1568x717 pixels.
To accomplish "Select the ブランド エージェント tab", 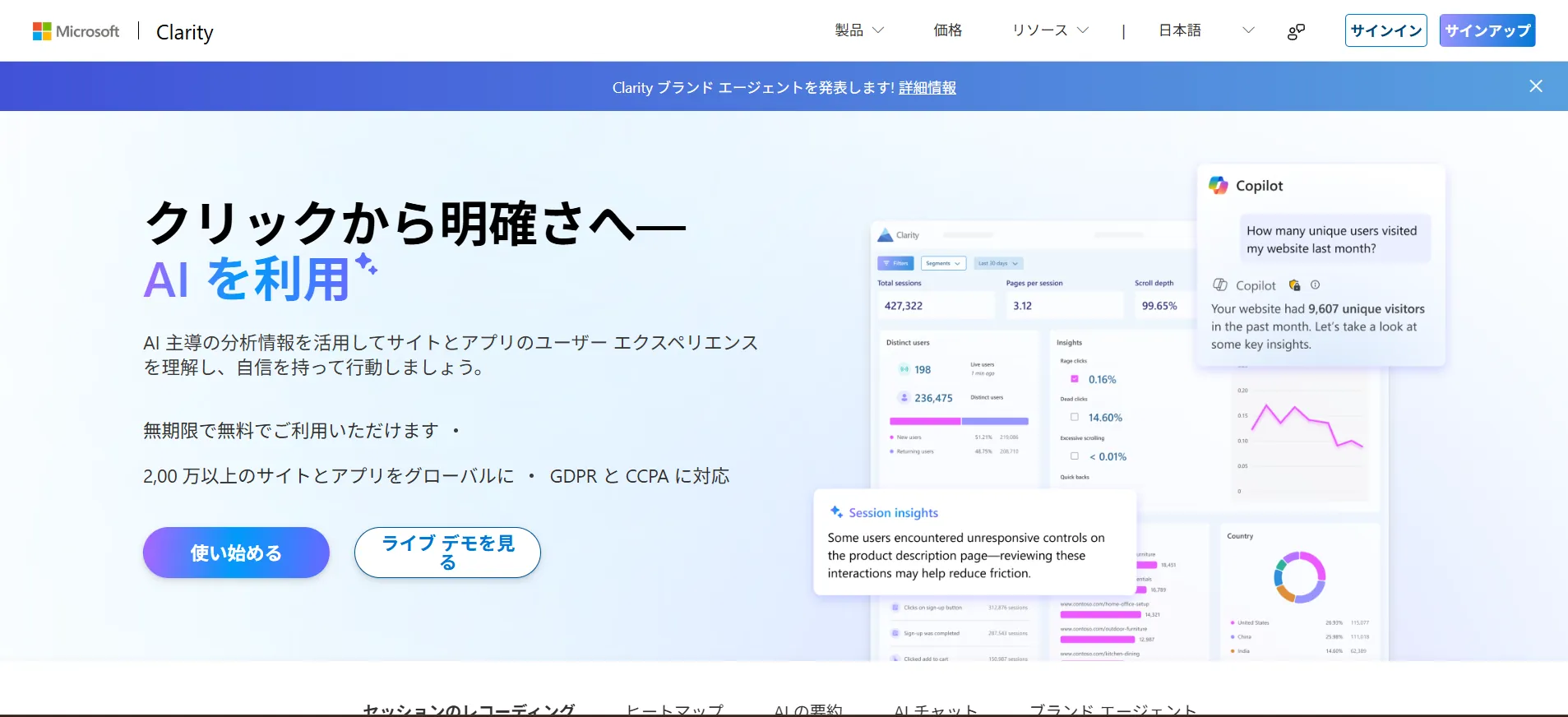I will coord(1112,710).
